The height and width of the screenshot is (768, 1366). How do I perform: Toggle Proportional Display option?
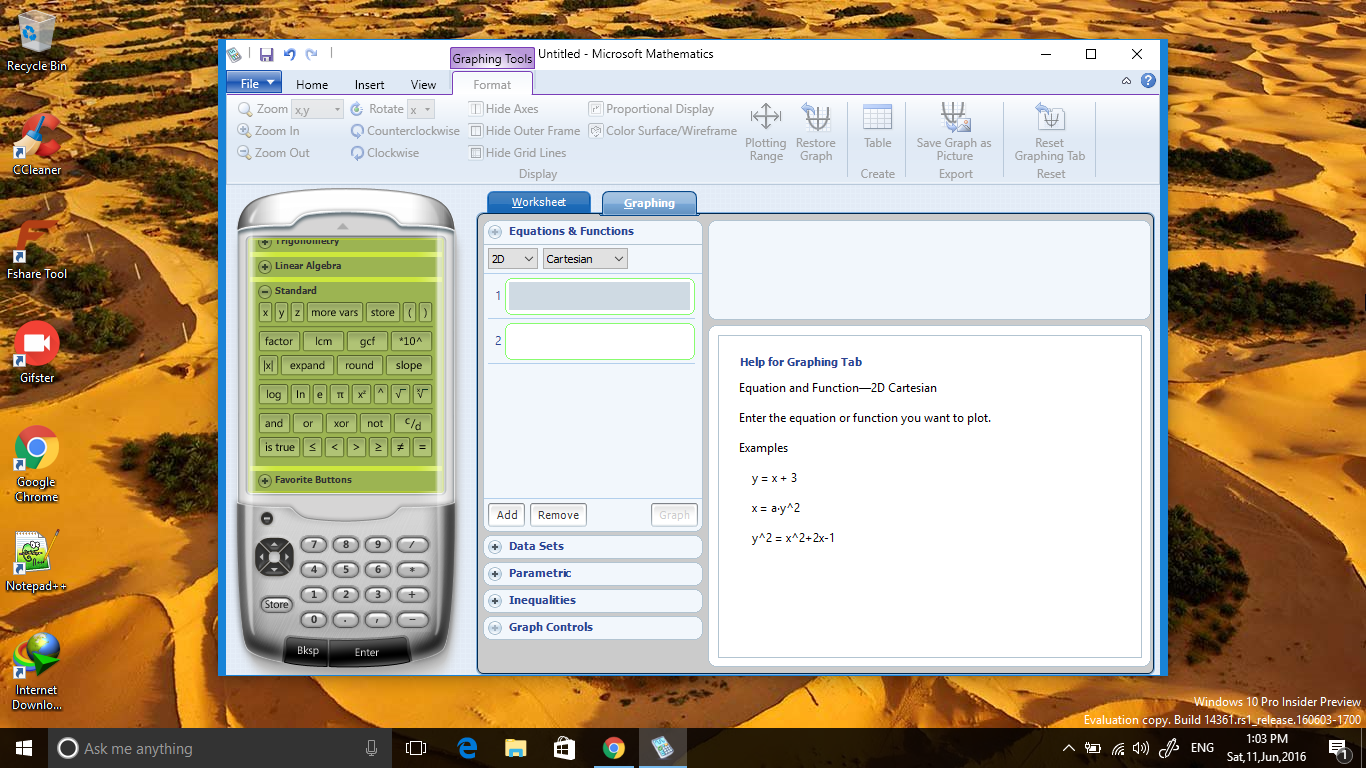(x=652, y=109)
